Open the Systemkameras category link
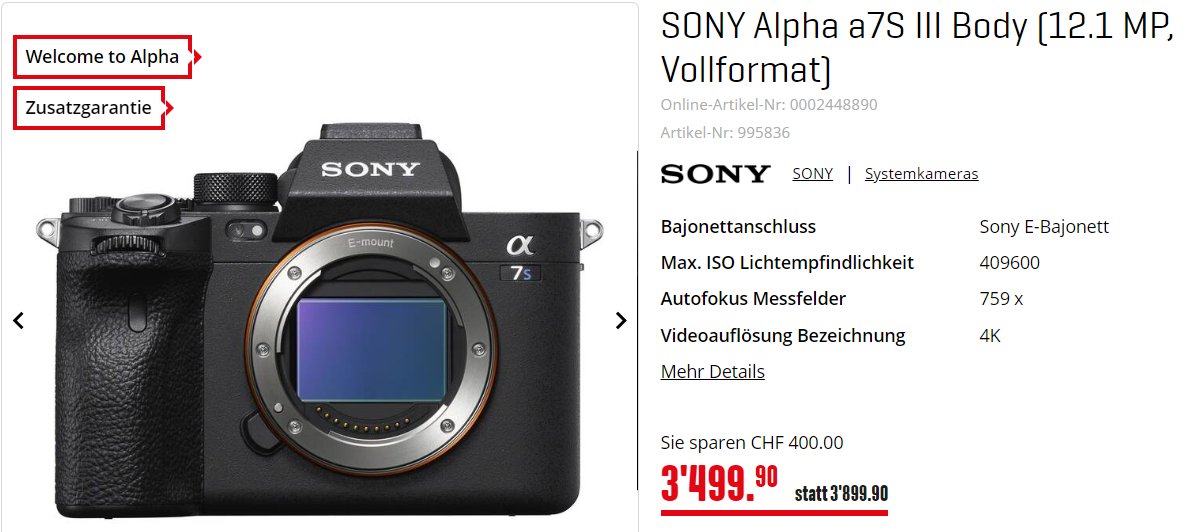The height and width of the screenshot is (532, 1196). point(921,174)
